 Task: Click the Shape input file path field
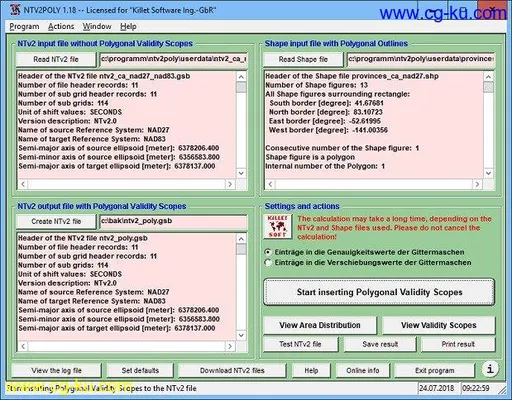pyautogui.click(x=421, y=59)
